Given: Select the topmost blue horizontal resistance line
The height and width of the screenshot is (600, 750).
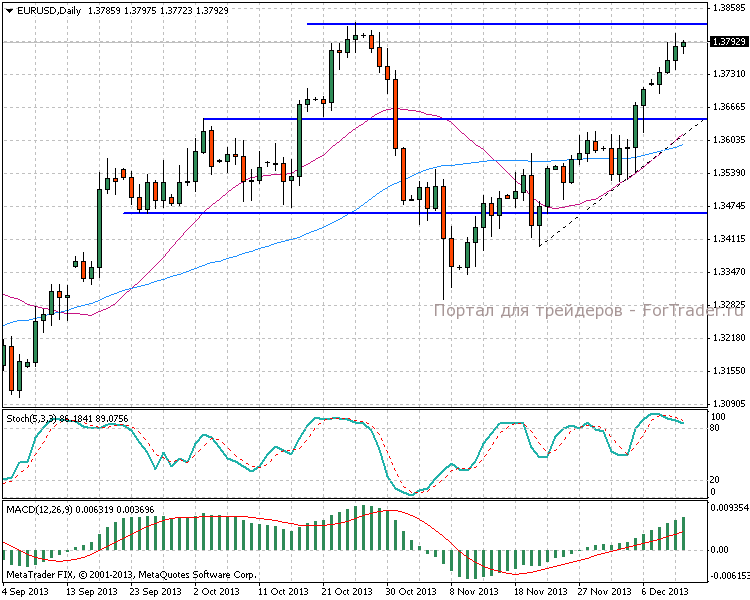Looking at the screenshot, I should [x=500, y=23].
